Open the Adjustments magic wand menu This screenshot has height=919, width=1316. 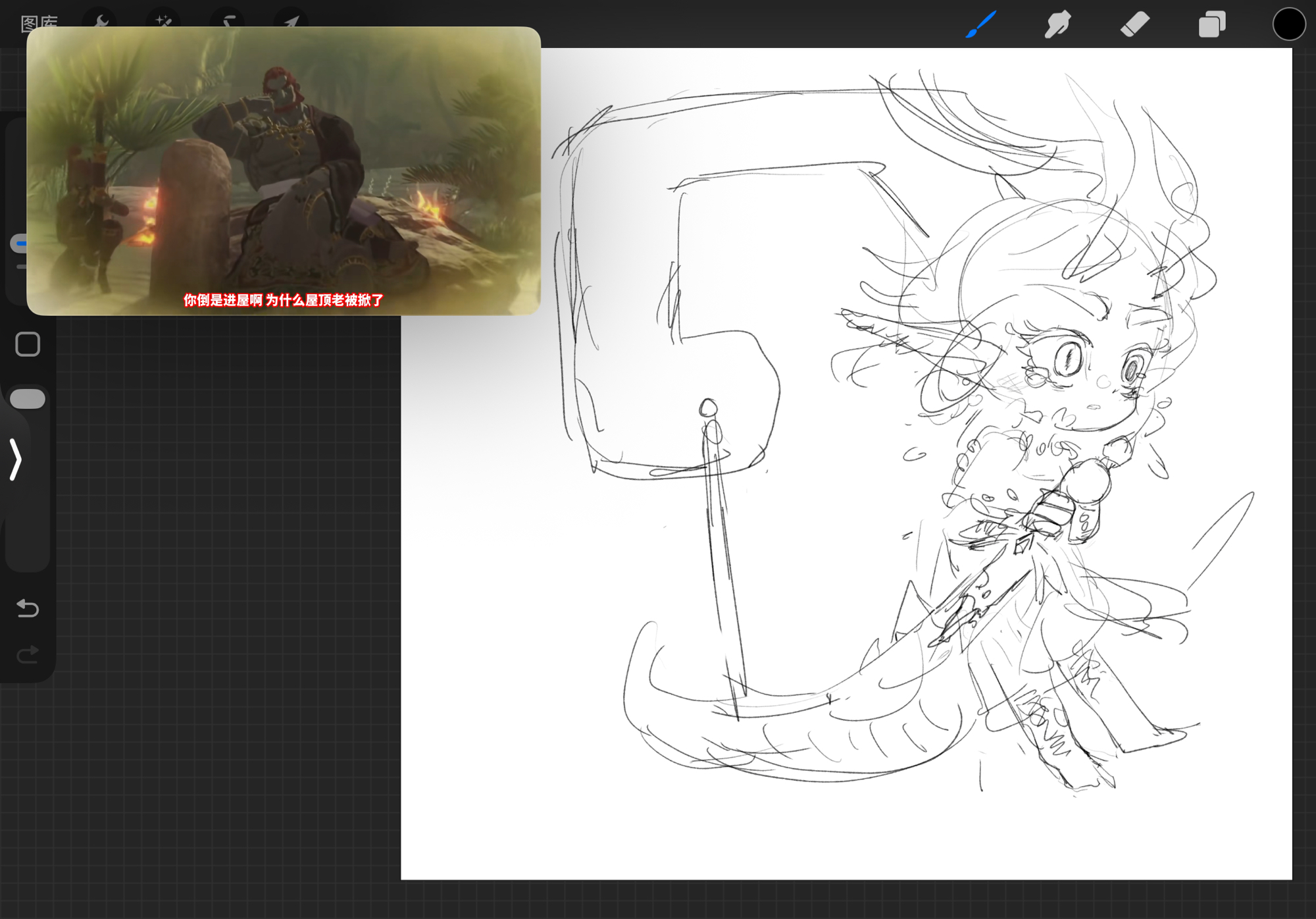coord(163,22)
